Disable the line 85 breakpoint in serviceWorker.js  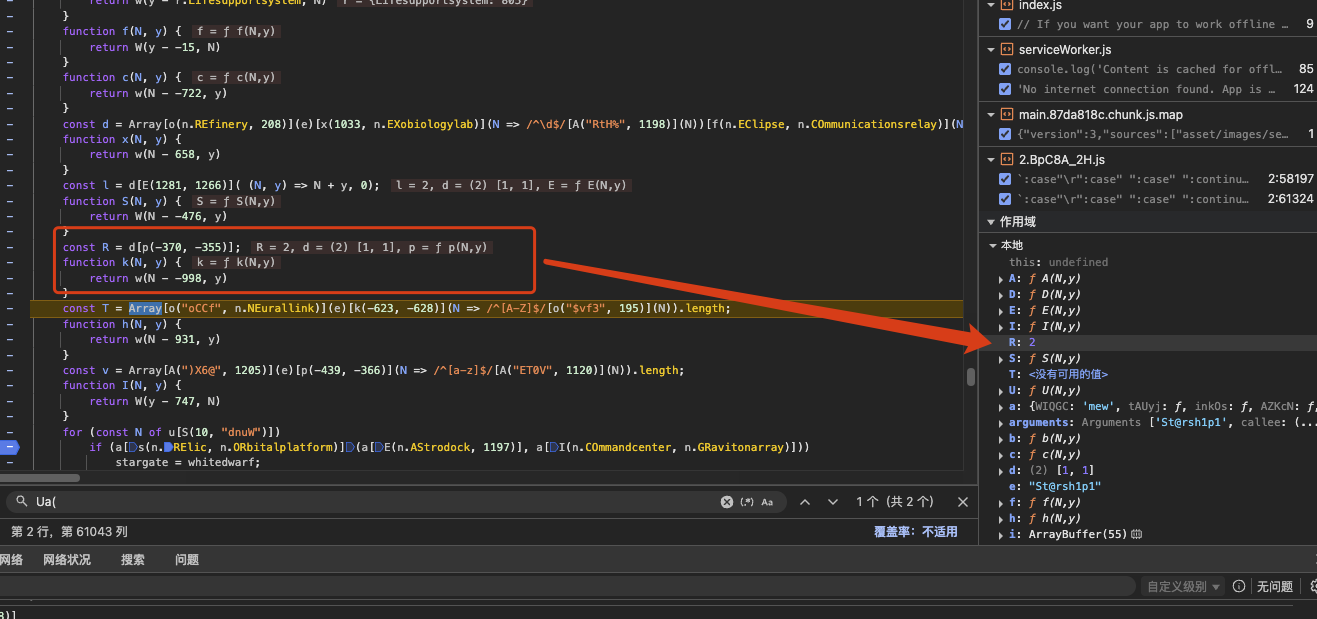click(1005, 69)
